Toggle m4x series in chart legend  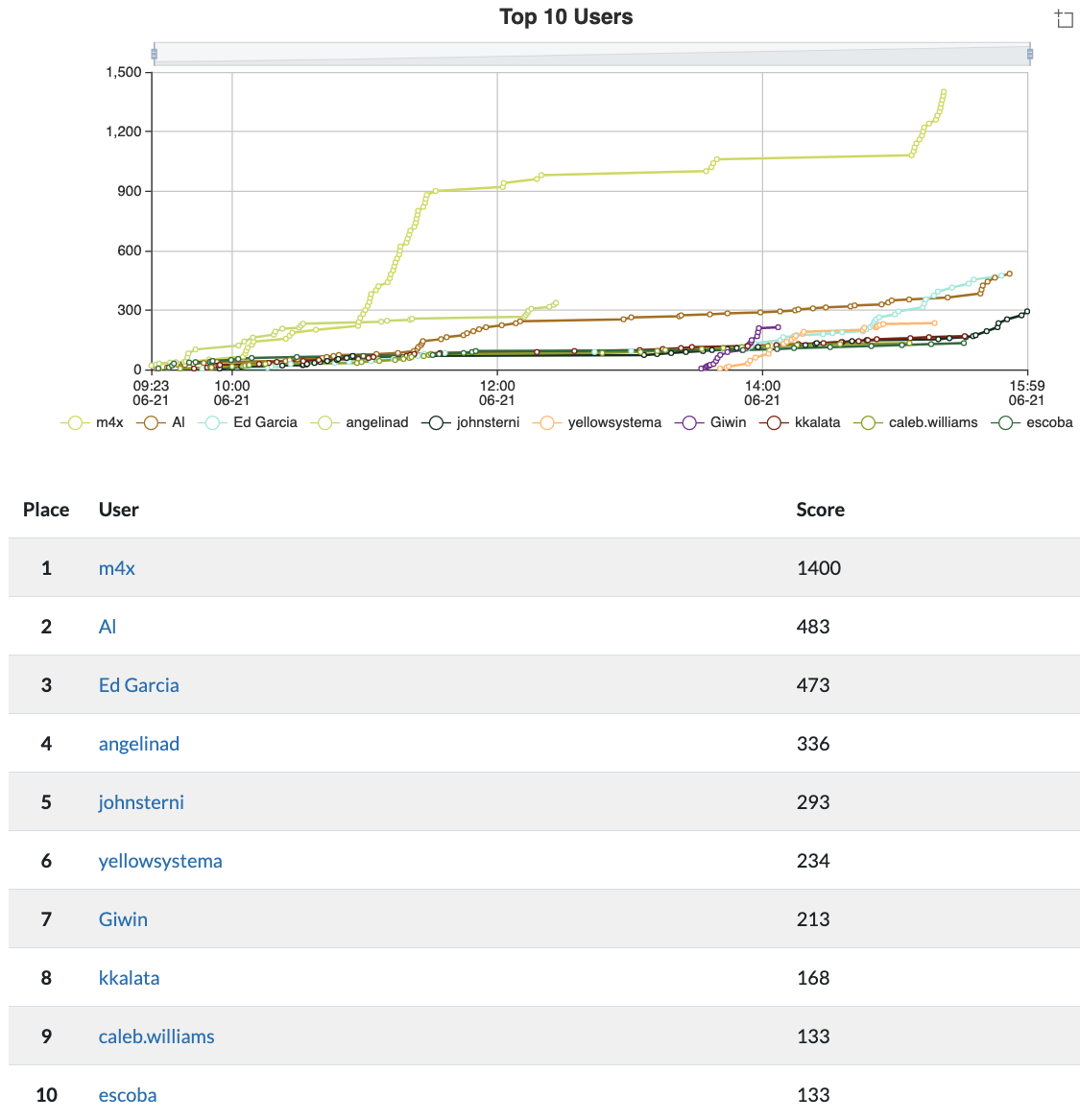coord(92,422)
